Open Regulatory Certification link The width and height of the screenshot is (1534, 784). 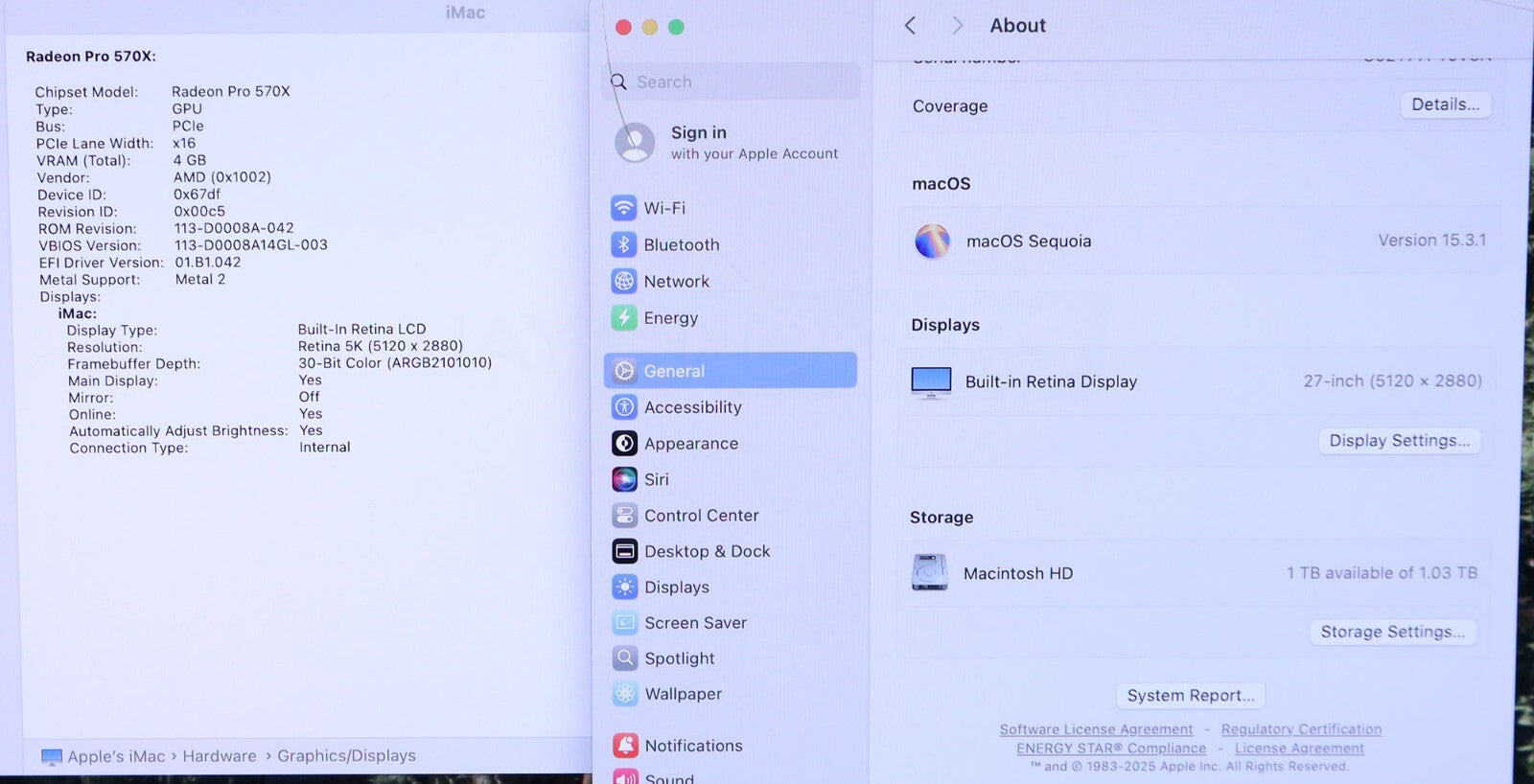1301,729
